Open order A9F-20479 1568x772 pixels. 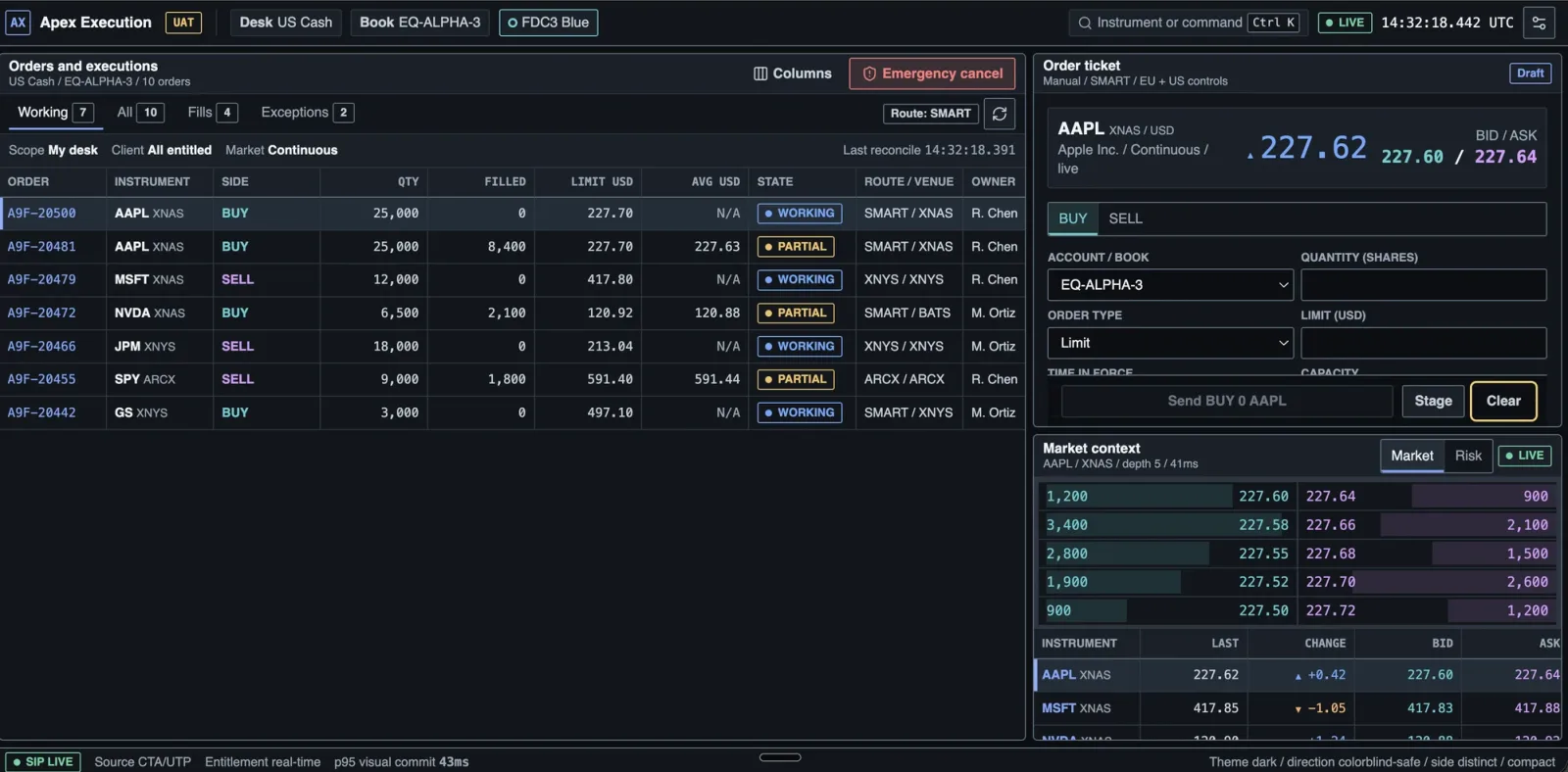coord(41,280)
